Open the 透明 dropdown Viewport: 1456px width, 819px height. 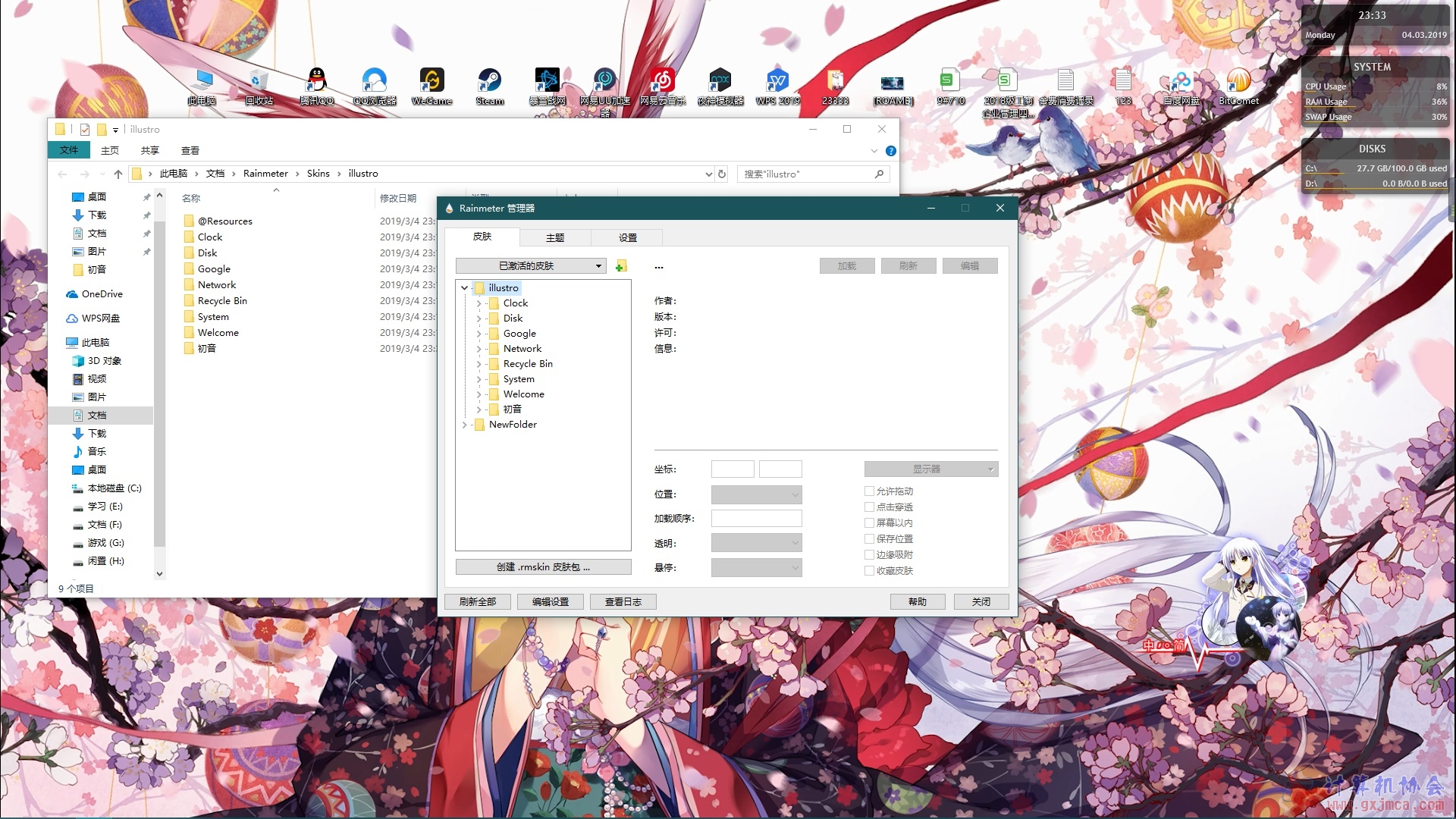tap(756, 543)
